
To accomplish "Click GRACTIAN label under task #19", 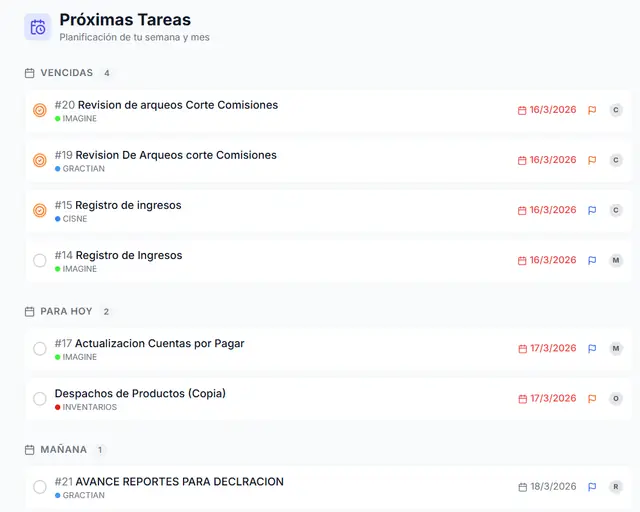I will 84,169.
